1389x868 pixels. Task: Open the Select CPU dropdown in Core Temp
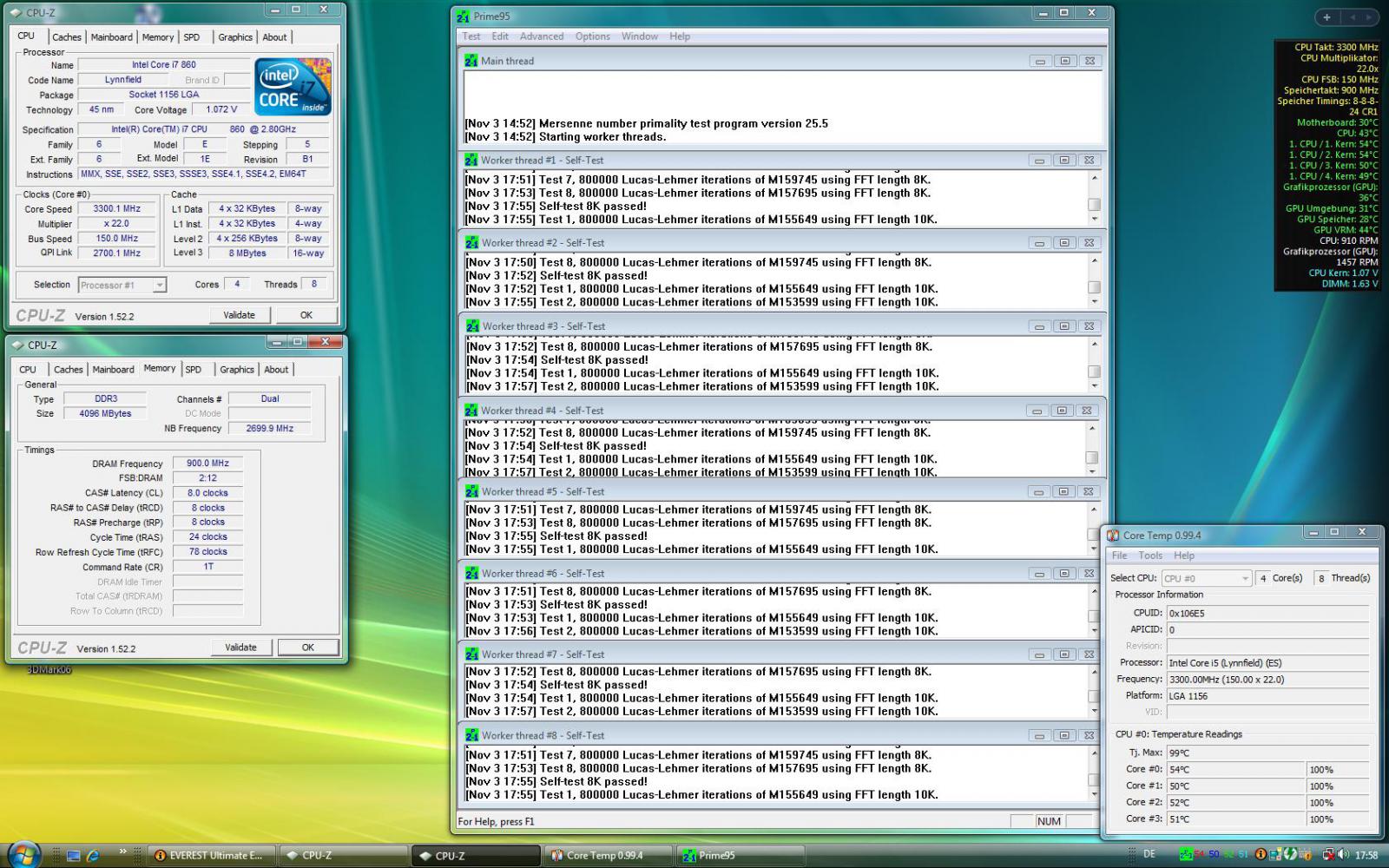click(1207, 578)
